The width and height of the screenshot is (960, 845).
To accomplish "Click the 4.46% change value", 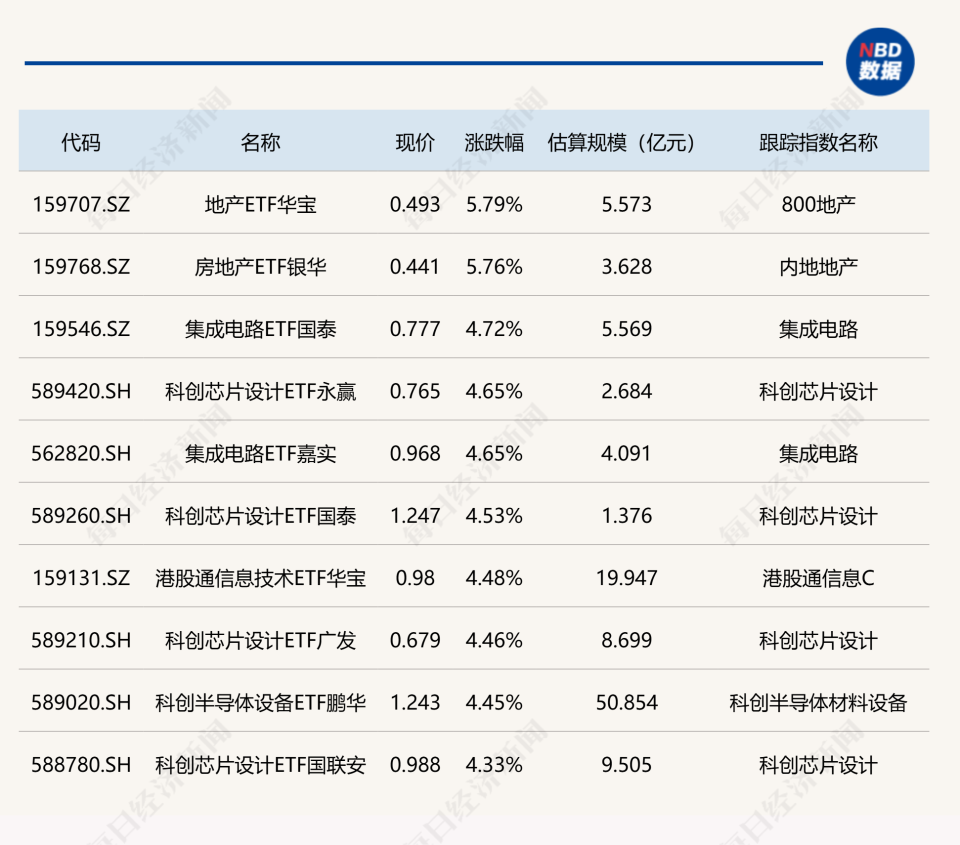I will (x=494, y=640).
